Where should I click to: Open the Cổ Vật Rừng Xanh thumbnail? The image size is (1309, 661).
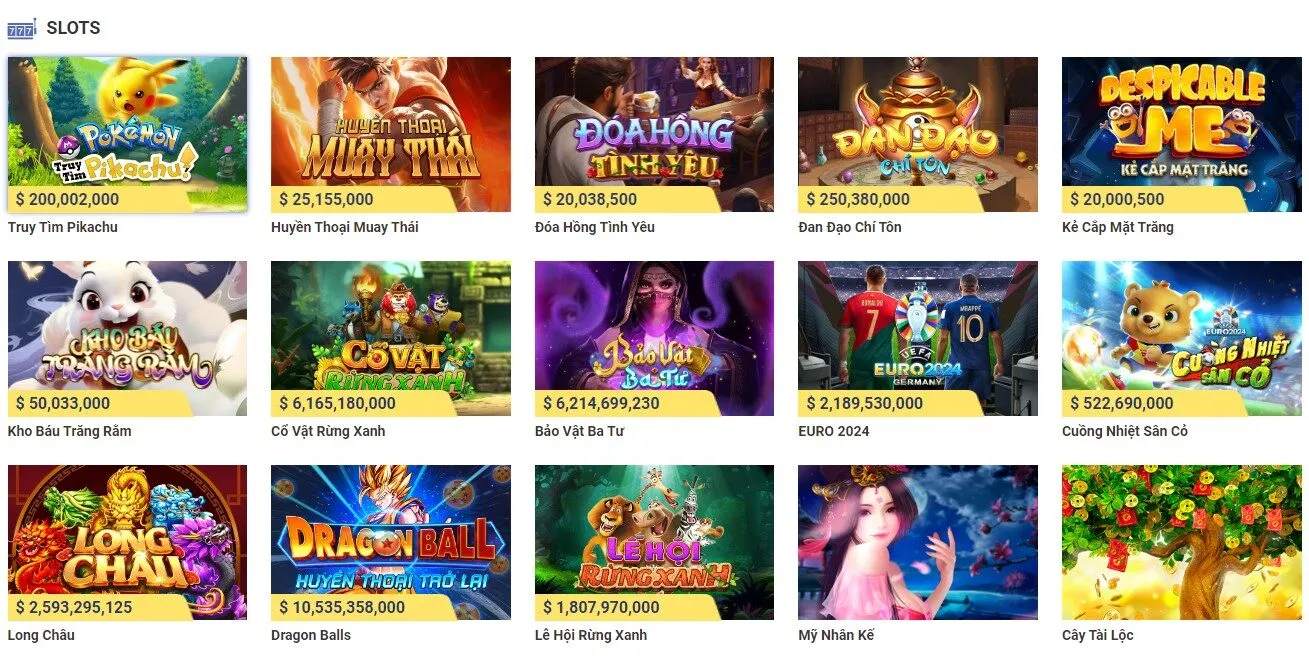(390, 330)
